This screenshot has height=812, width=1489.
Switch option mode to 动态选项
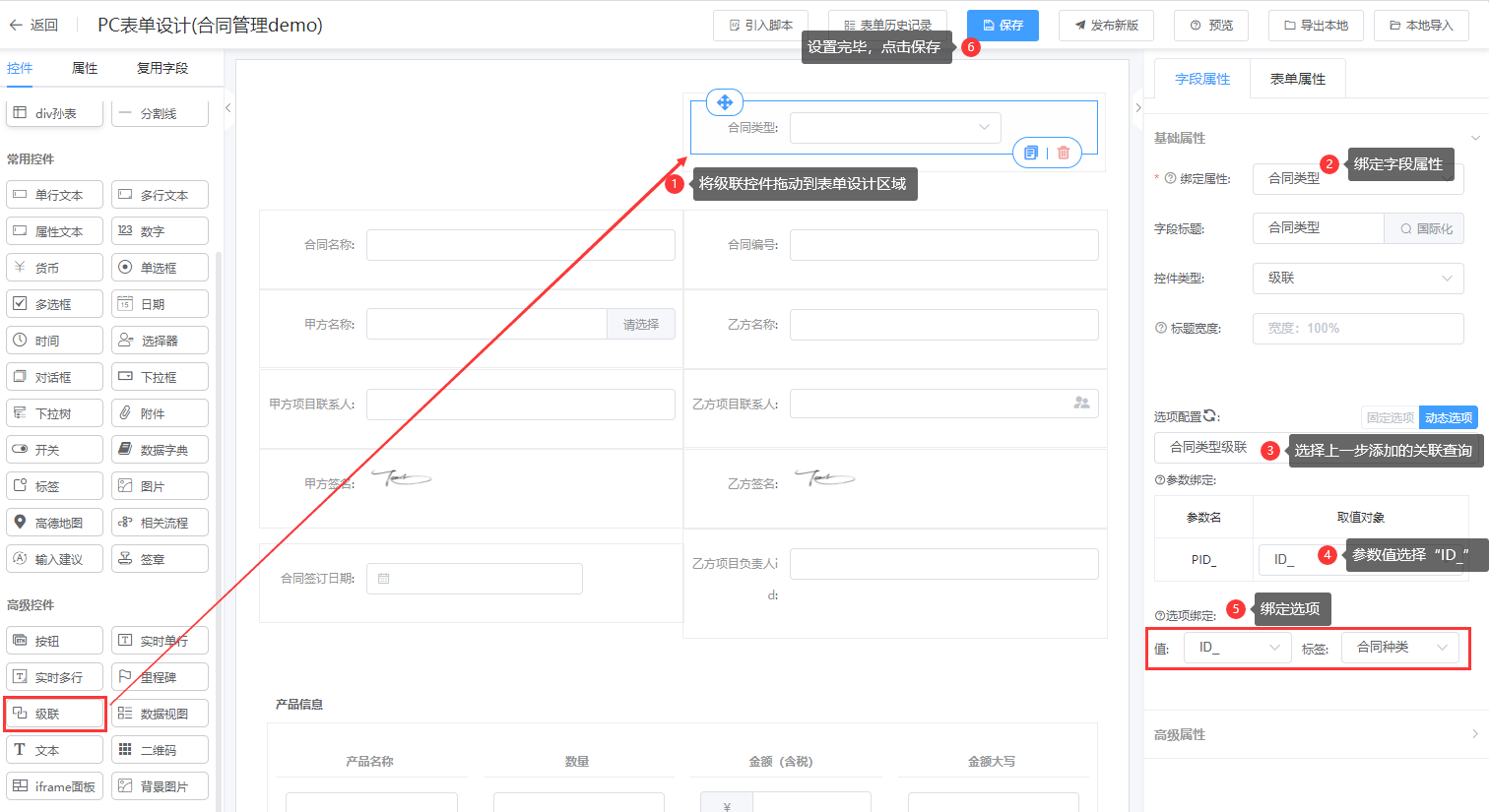1449,418
